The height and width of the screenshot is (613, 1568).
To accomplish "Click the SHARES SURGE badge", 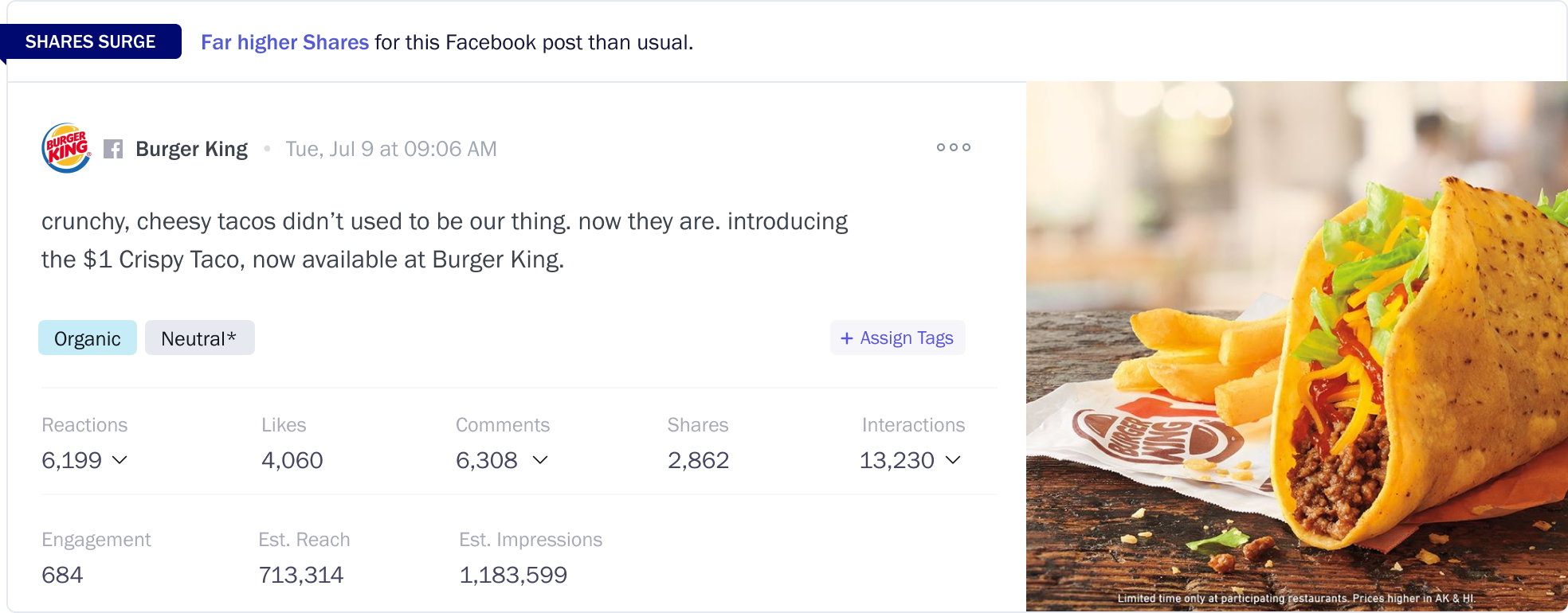I will pos(91,41).
